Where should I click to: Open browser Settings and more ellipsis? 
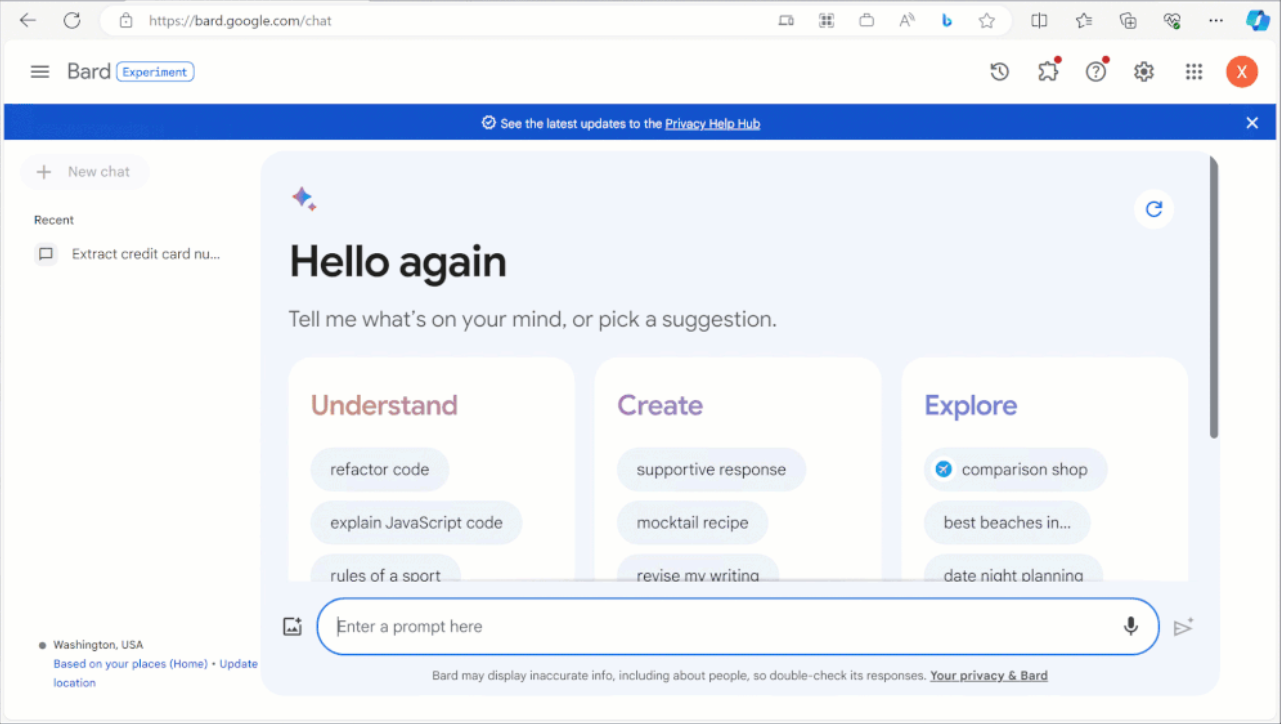[1215, 20]
